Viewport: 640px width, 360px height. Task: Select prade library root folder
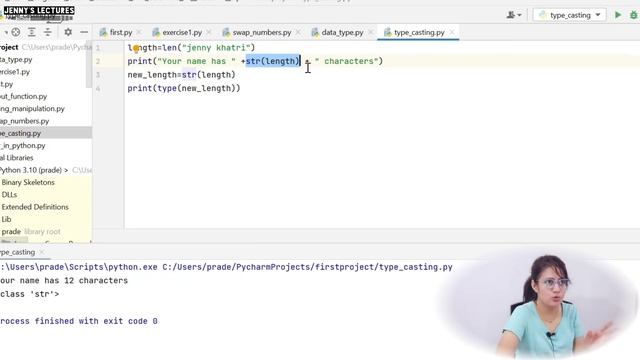(x=31, y=231)
